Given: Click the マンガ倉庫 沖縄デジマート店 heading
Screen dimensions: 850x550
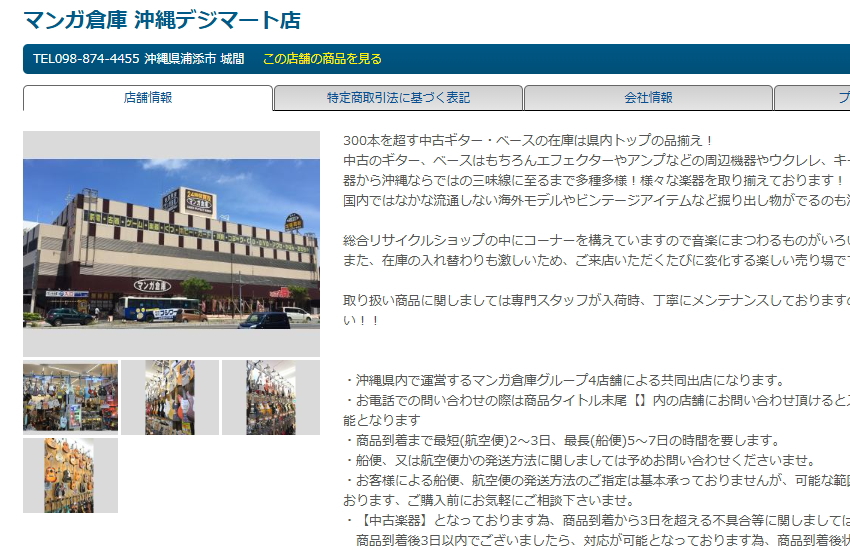Looking at the screenshot, I should [162, 20].
